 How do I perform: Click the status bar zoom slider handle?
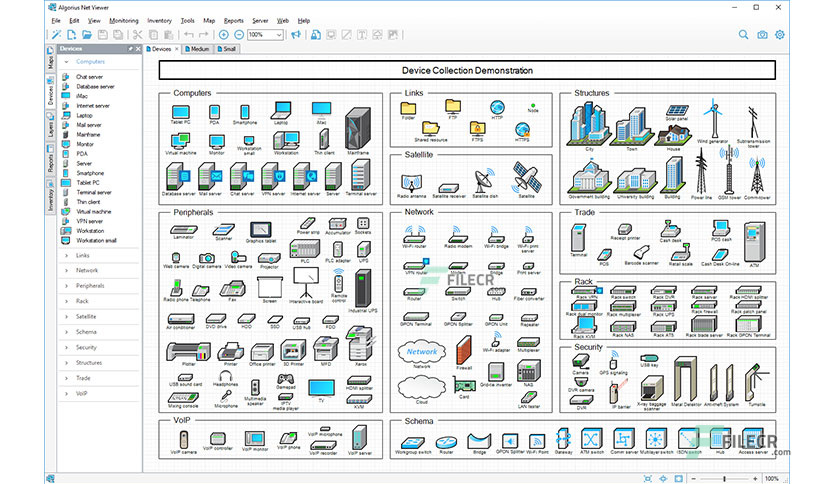(724, 479)
